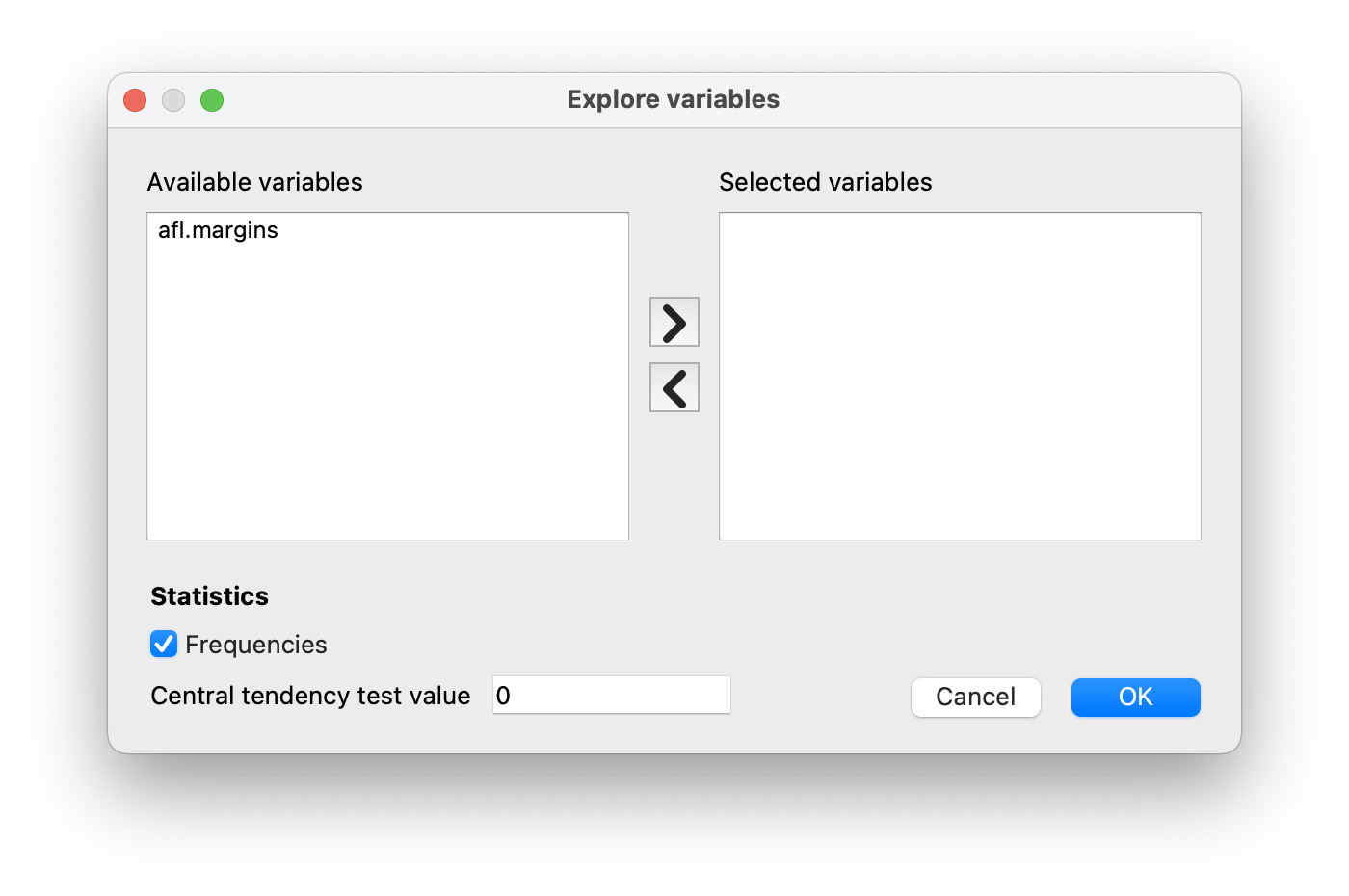Click the Explore variables title bar
Viewport: 1349px width, 896px height.
(x=674, y=99)
